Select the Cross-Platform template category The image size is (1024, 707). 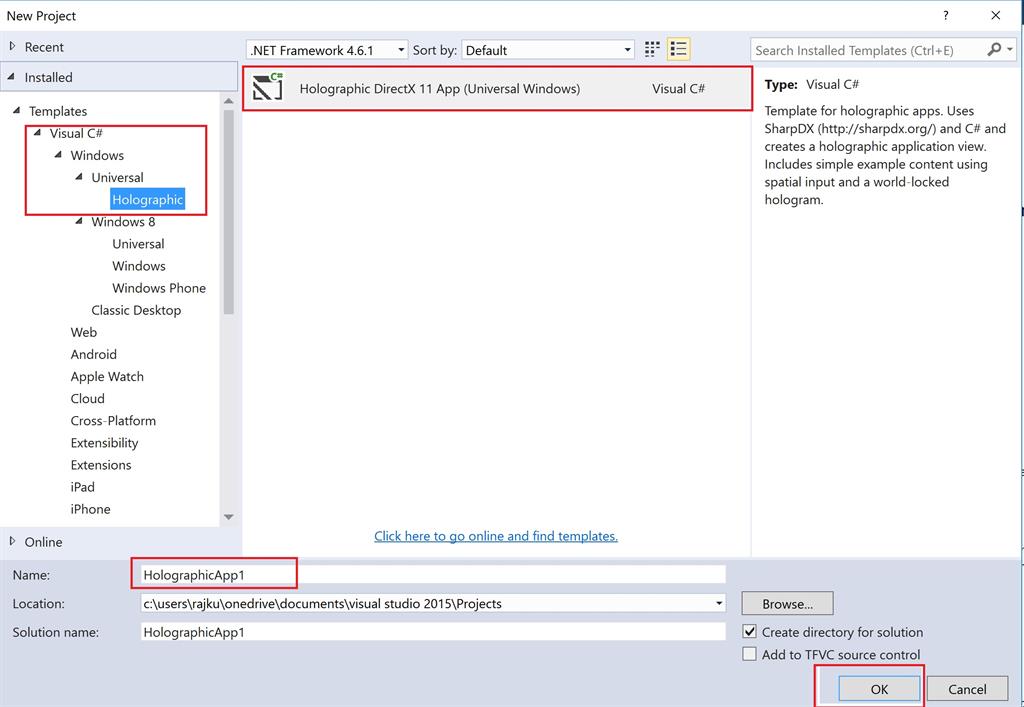pyautogui.click(x=113, y=421)
